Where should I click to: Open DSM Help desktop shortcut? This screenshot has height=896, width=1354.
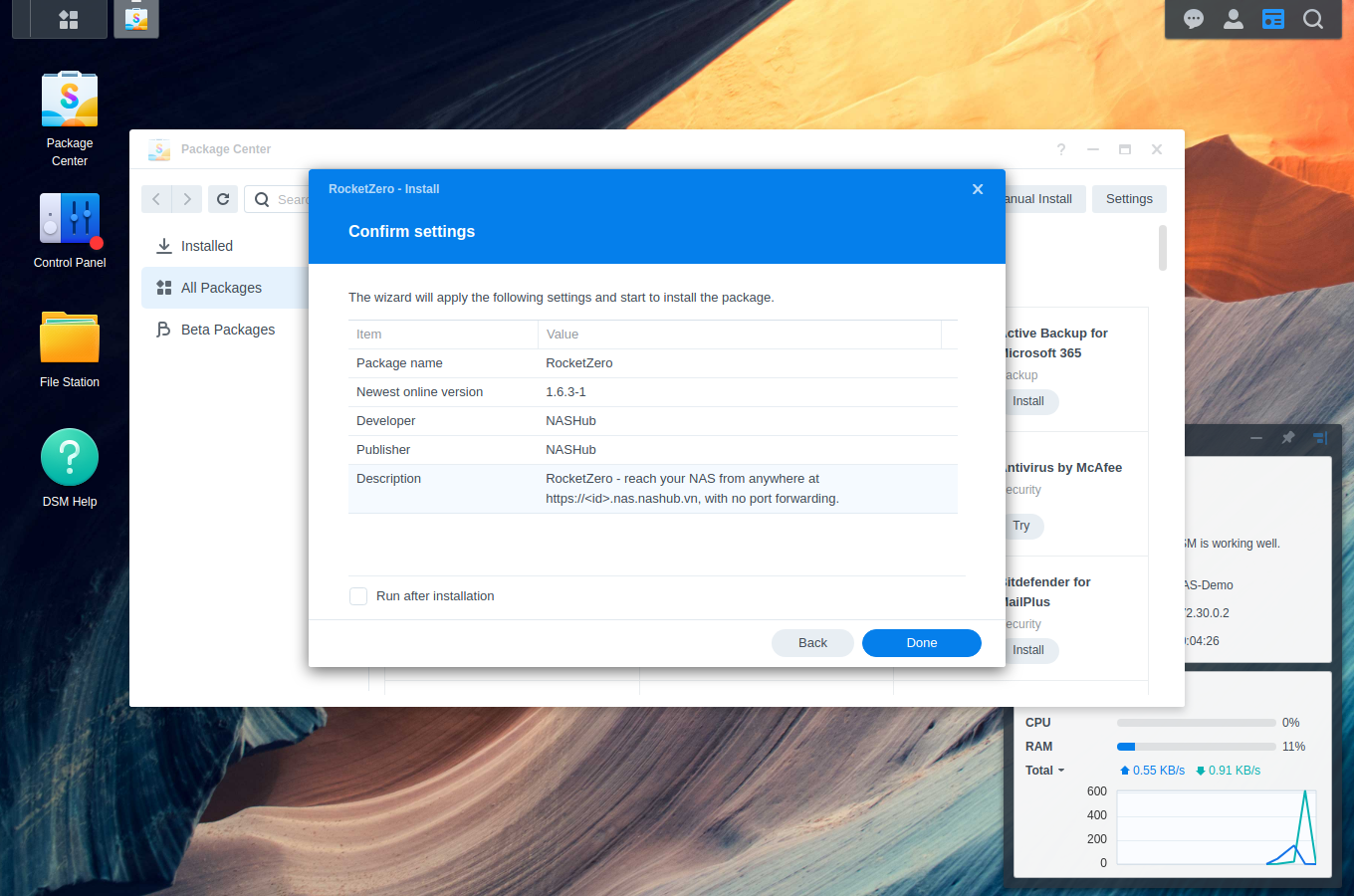coord(70,469)
